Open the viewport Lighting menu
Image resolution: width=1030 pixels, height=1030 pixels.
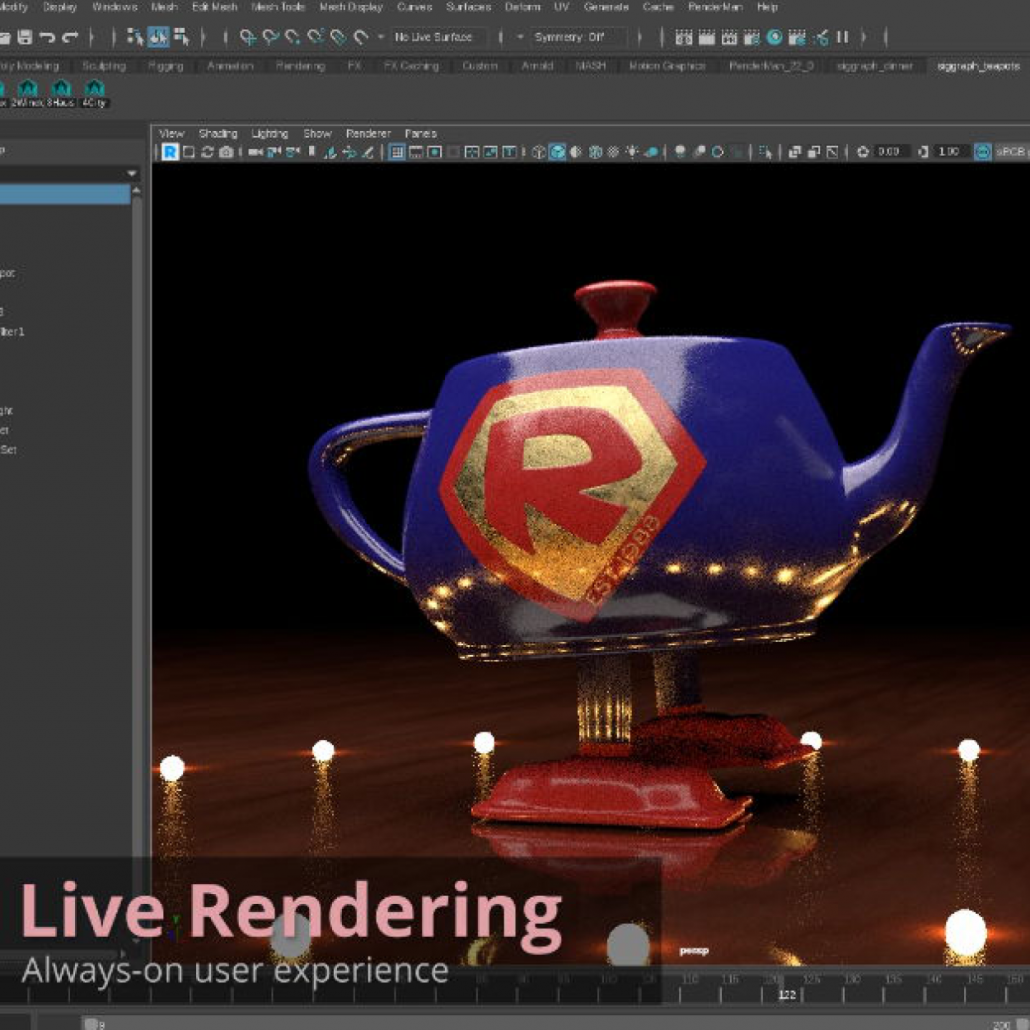pyautogui.click(x=269, y=133)
